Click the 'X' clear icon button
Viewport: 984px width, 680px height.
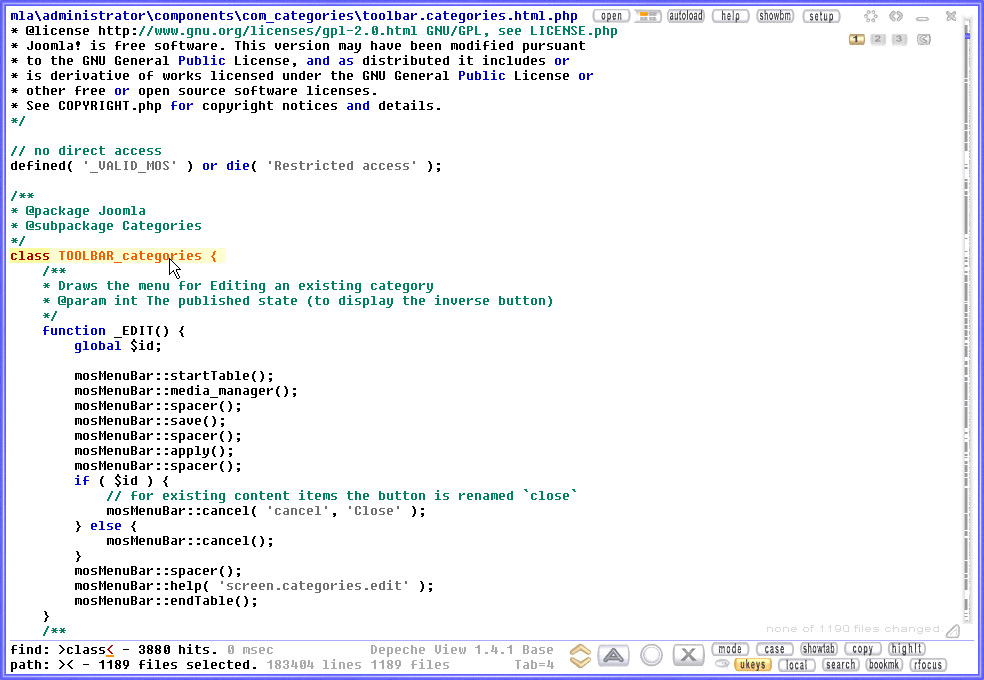[x=688, y=656]
